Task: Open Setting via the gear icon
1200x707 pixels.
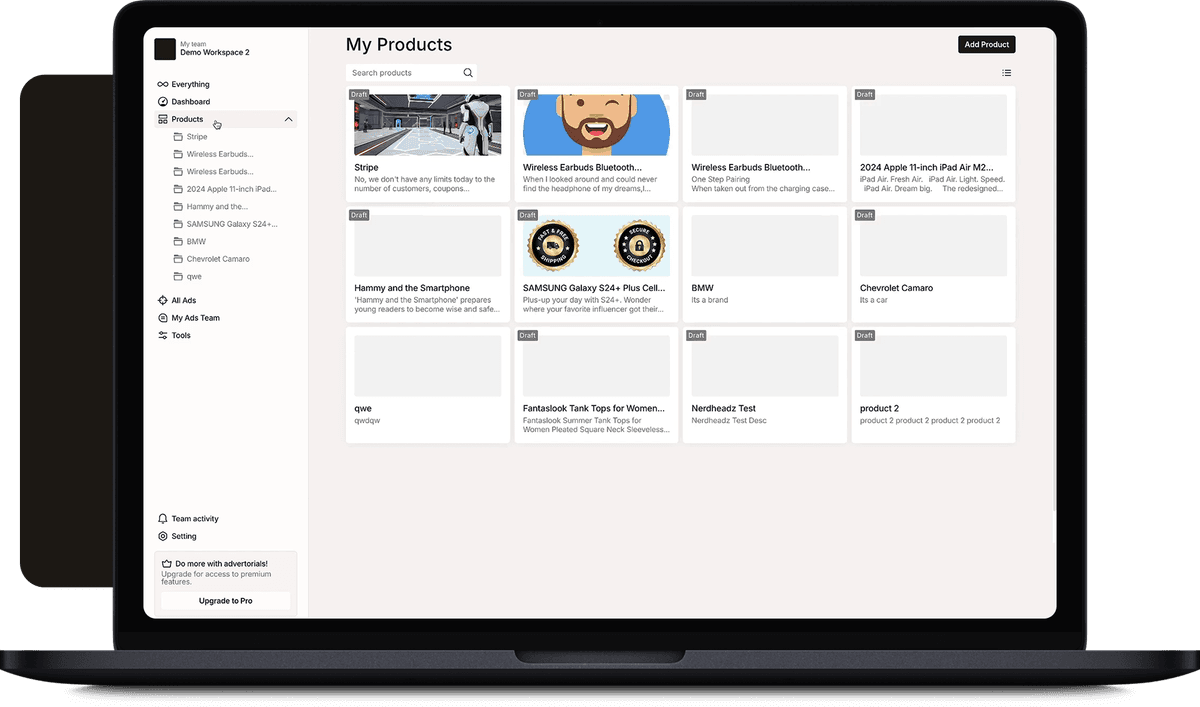Action: click(163, 537)
